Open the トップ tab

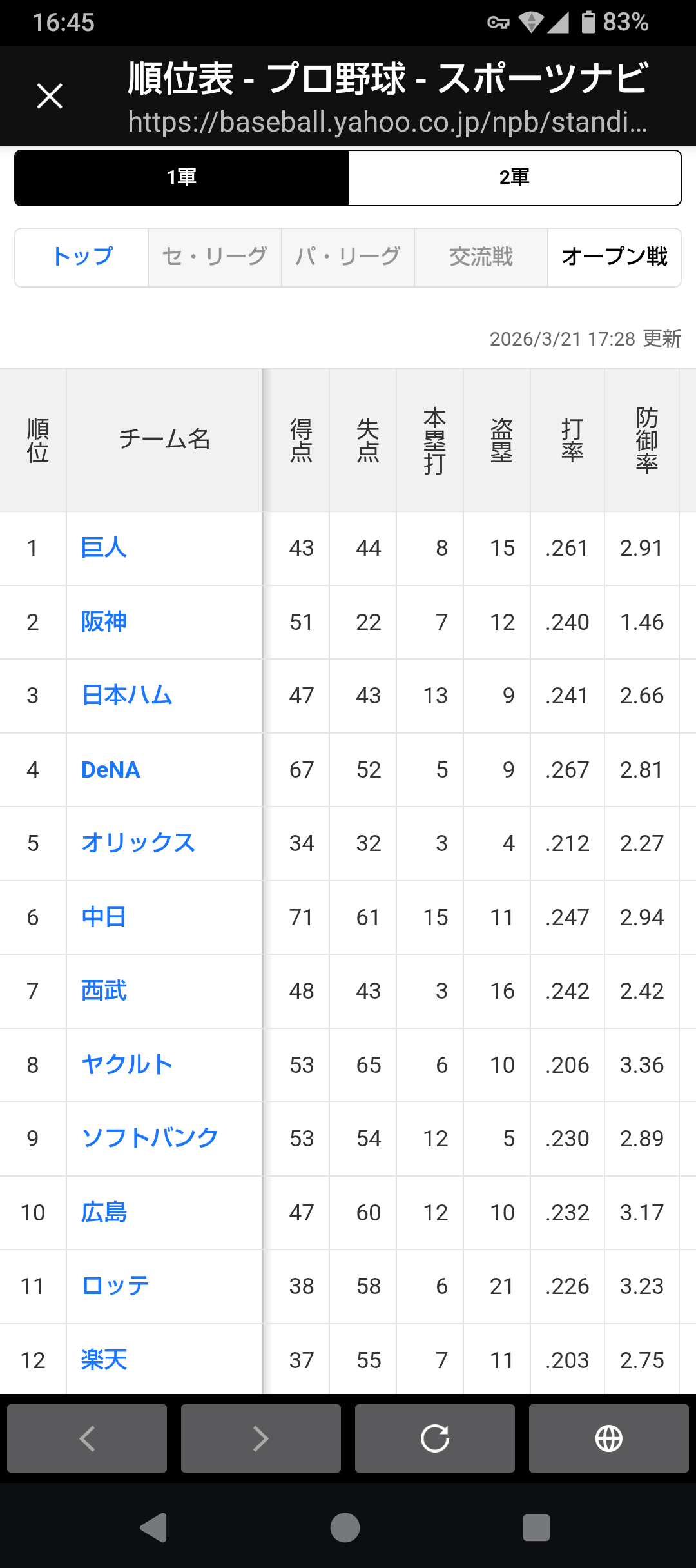tap(82, 257)
